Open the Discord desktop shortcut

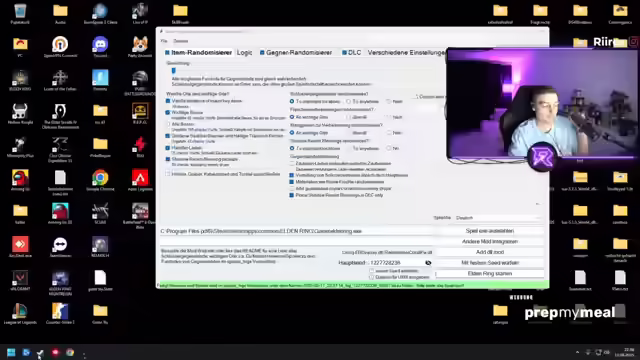(100, 46)
